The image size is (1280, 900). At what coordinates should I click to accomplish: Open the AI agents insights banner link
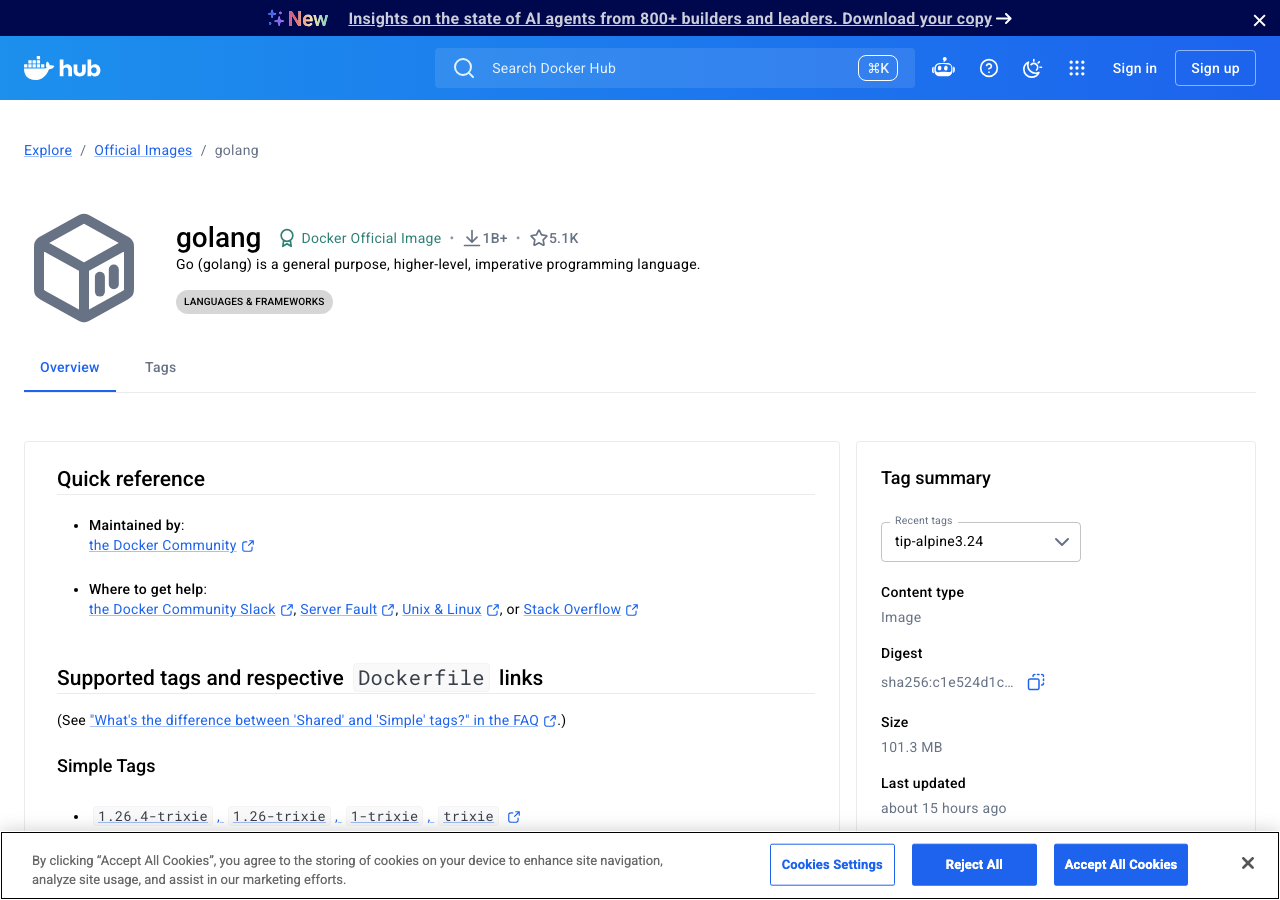680,19
